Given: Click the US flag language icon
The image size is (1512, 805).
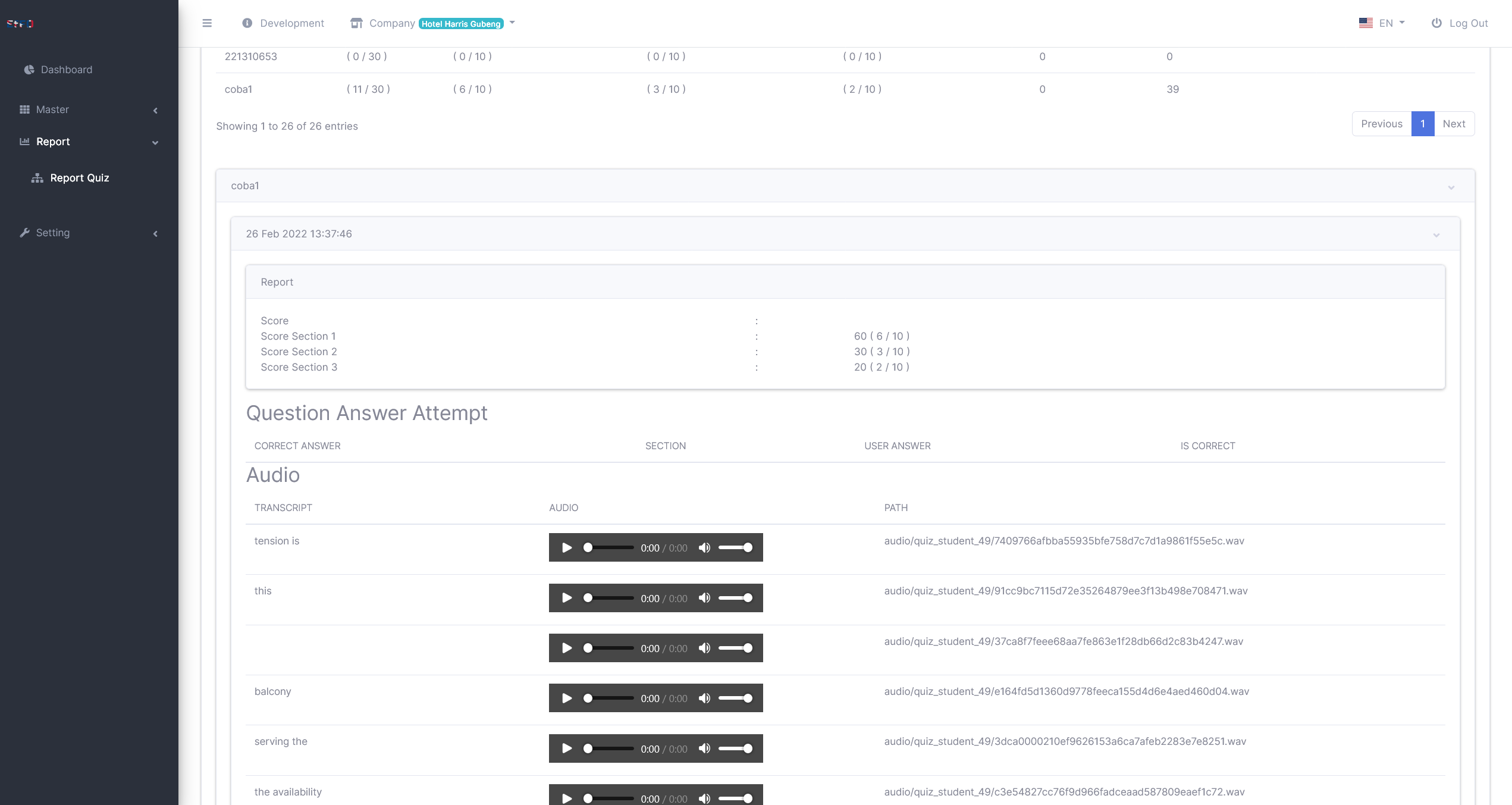Looking at the screenshot, I should pos(1366,23).
